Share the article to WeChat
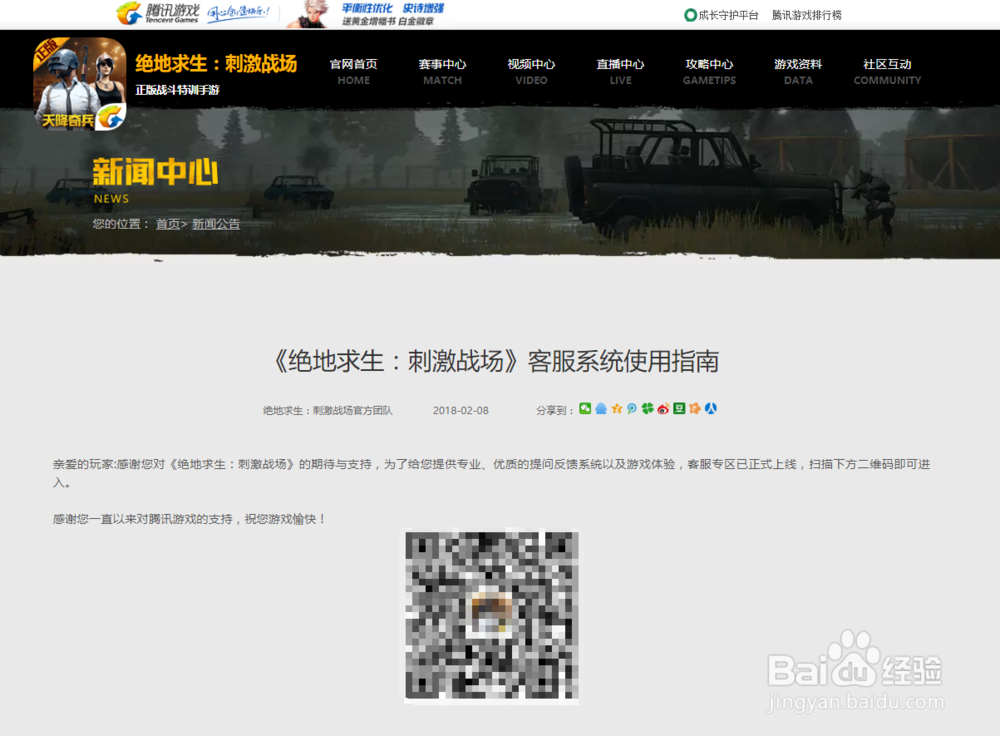The height and width of the screenshot is (736, 1000). tap(585, 409)
